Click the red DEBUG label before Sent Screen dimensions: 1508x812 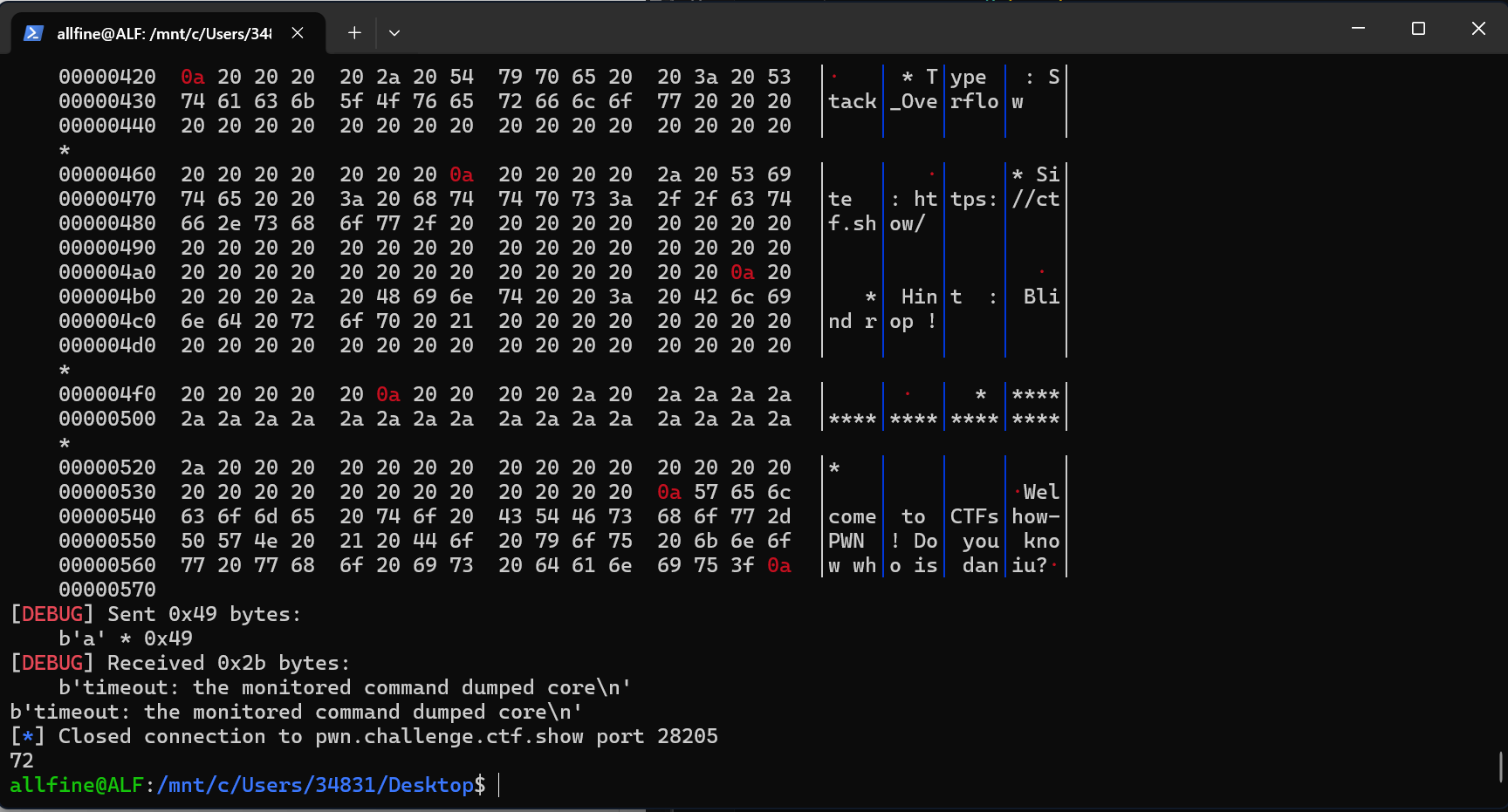coord(52,614)
